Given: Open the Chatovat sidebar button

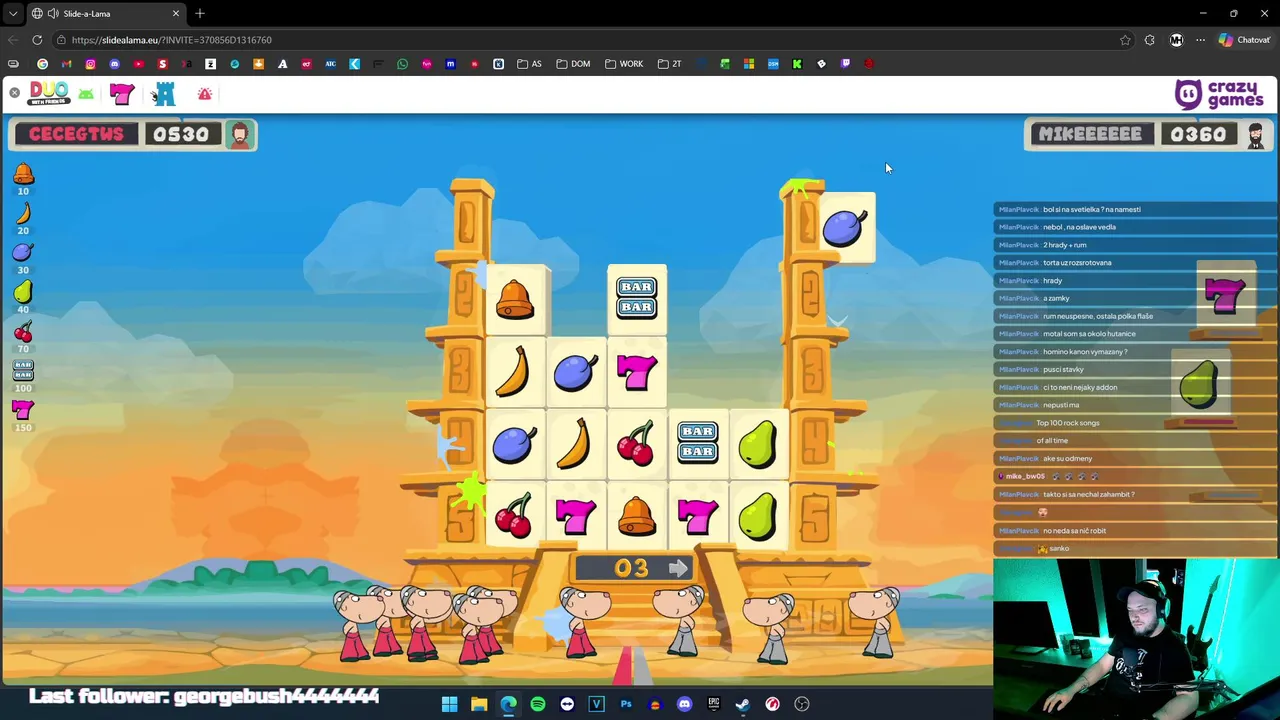Looking at the screenshot, I should (x=1244, y=40).
